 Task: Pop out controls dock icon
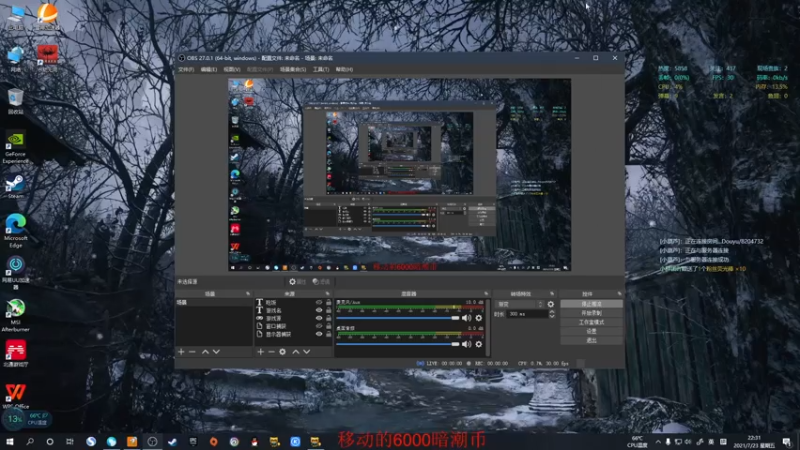(x=619, y=294)
